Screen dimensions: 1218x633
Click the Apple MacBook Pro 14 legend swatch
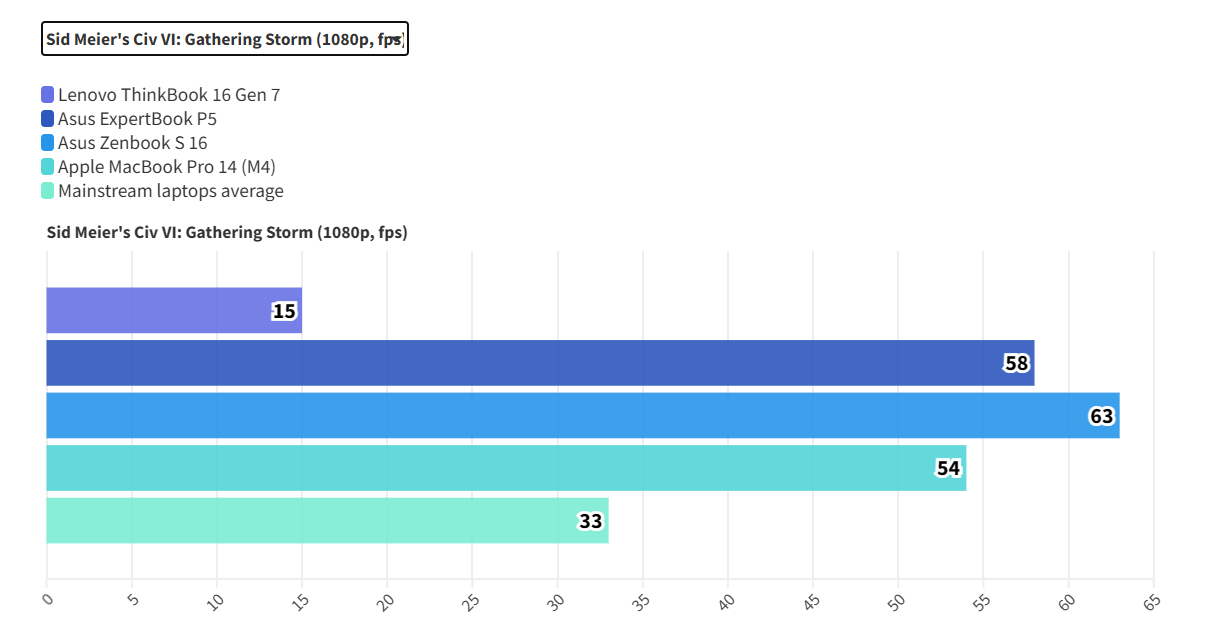(48, 167)
